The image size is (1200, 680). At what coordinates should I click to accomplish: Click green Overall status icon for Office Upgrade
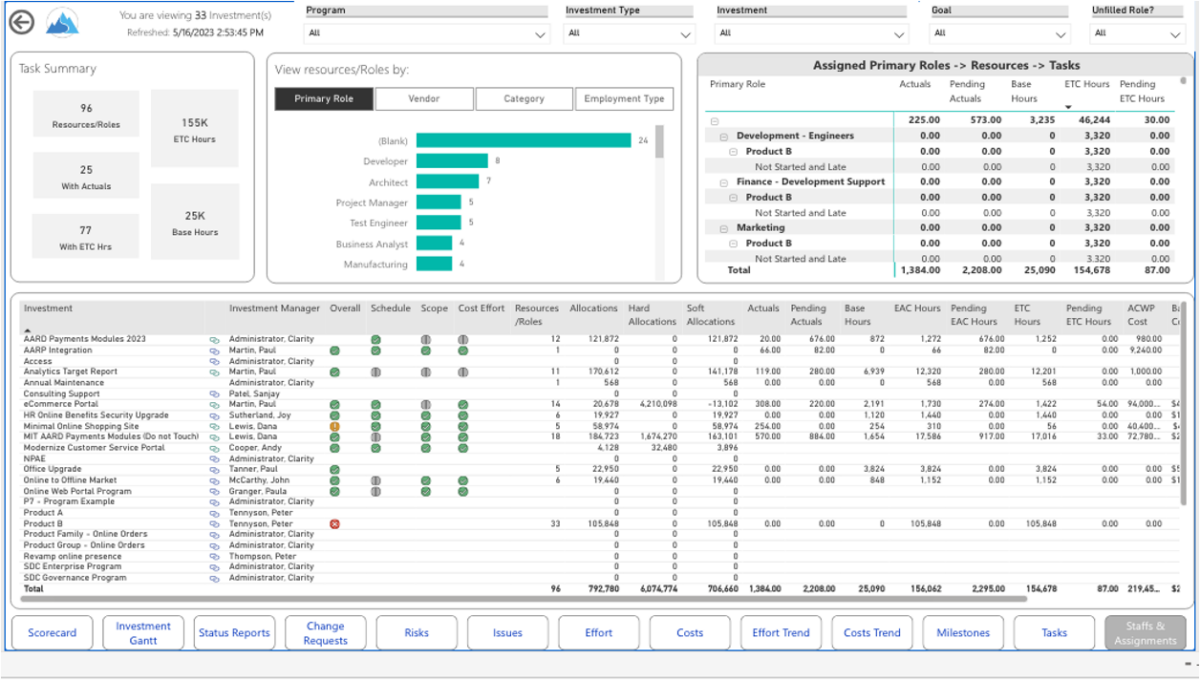click(335, 469)
